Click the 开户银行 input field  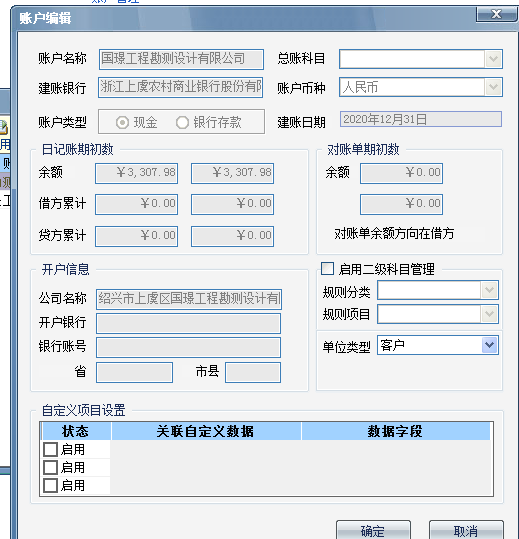(188, 323)
